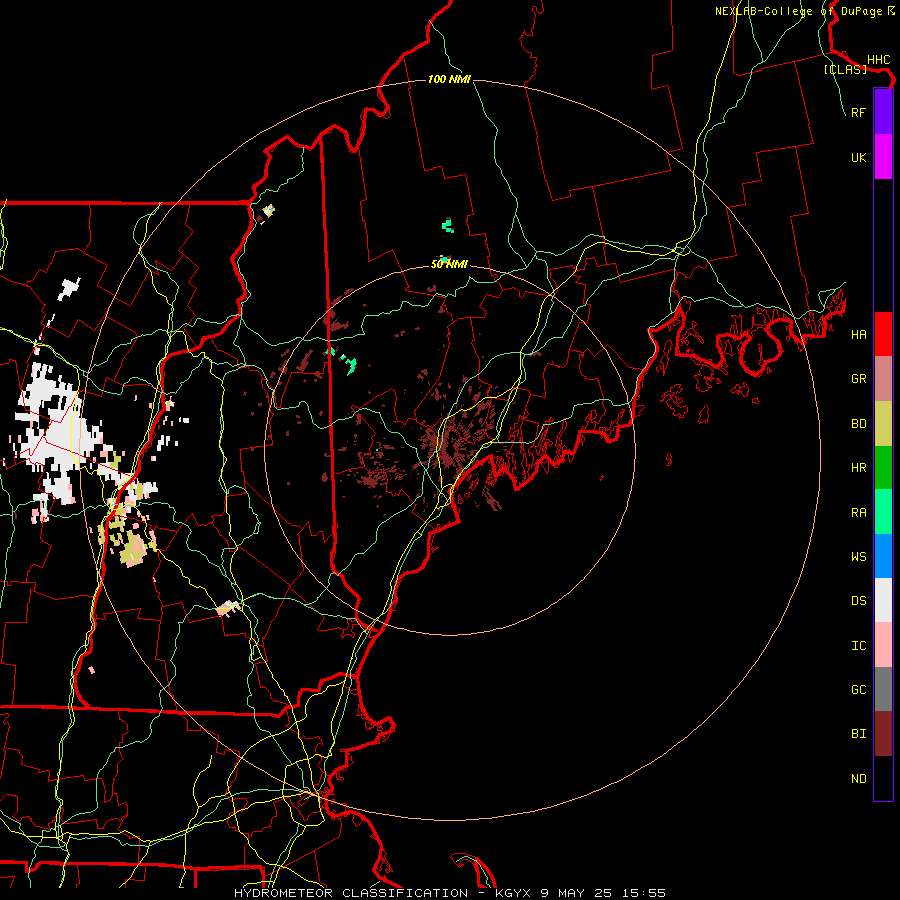Click the aqua RA legend color swatch
The width and height of the screenshot is (900, 900).
[x=883, y=512]
